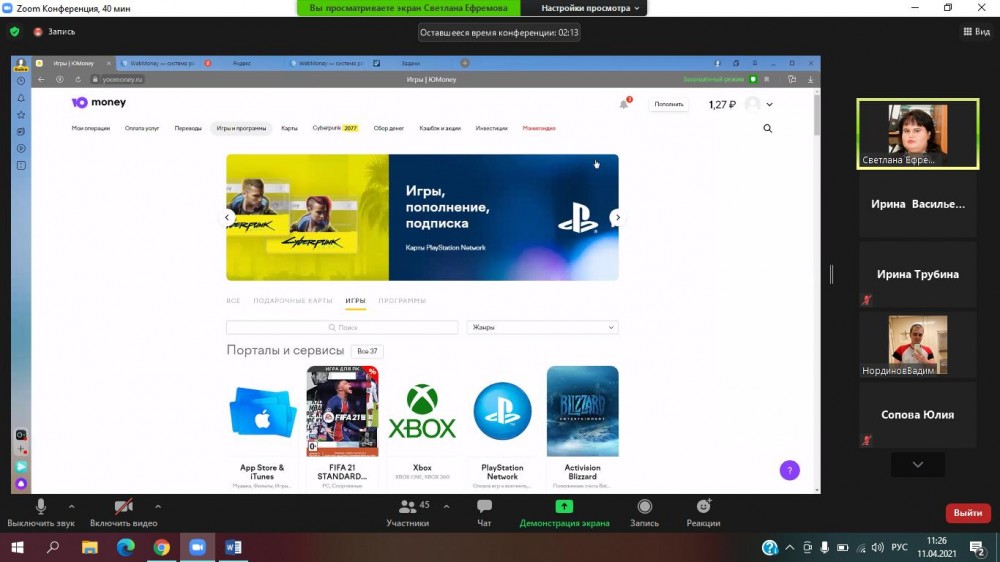Click the green encryption shield icon
The image size is (1000, 562).
tap(14, 31)
